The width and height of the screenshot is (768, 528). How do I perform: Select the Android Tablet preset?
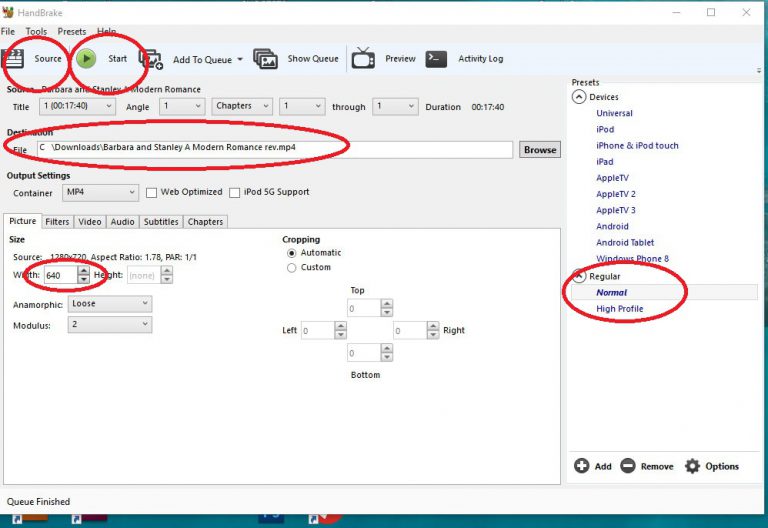point(625,242)
